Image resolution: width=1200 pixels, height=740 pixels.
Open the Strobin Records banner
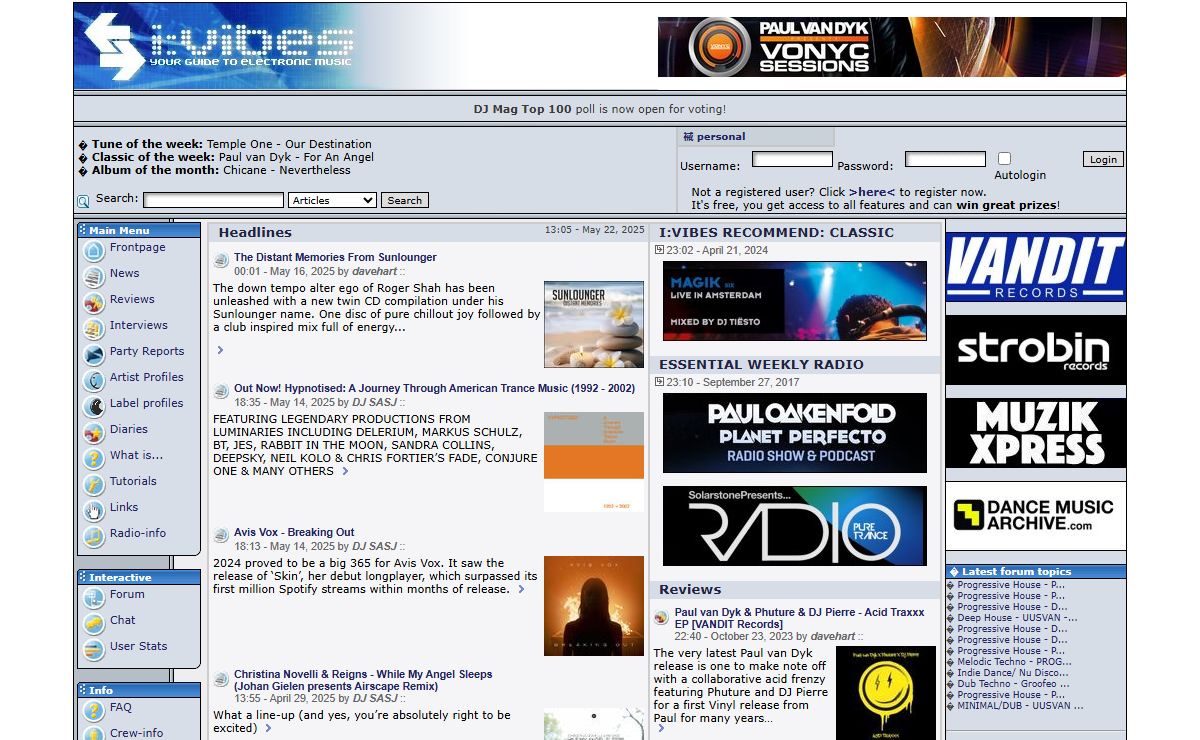pos(1036,350)
